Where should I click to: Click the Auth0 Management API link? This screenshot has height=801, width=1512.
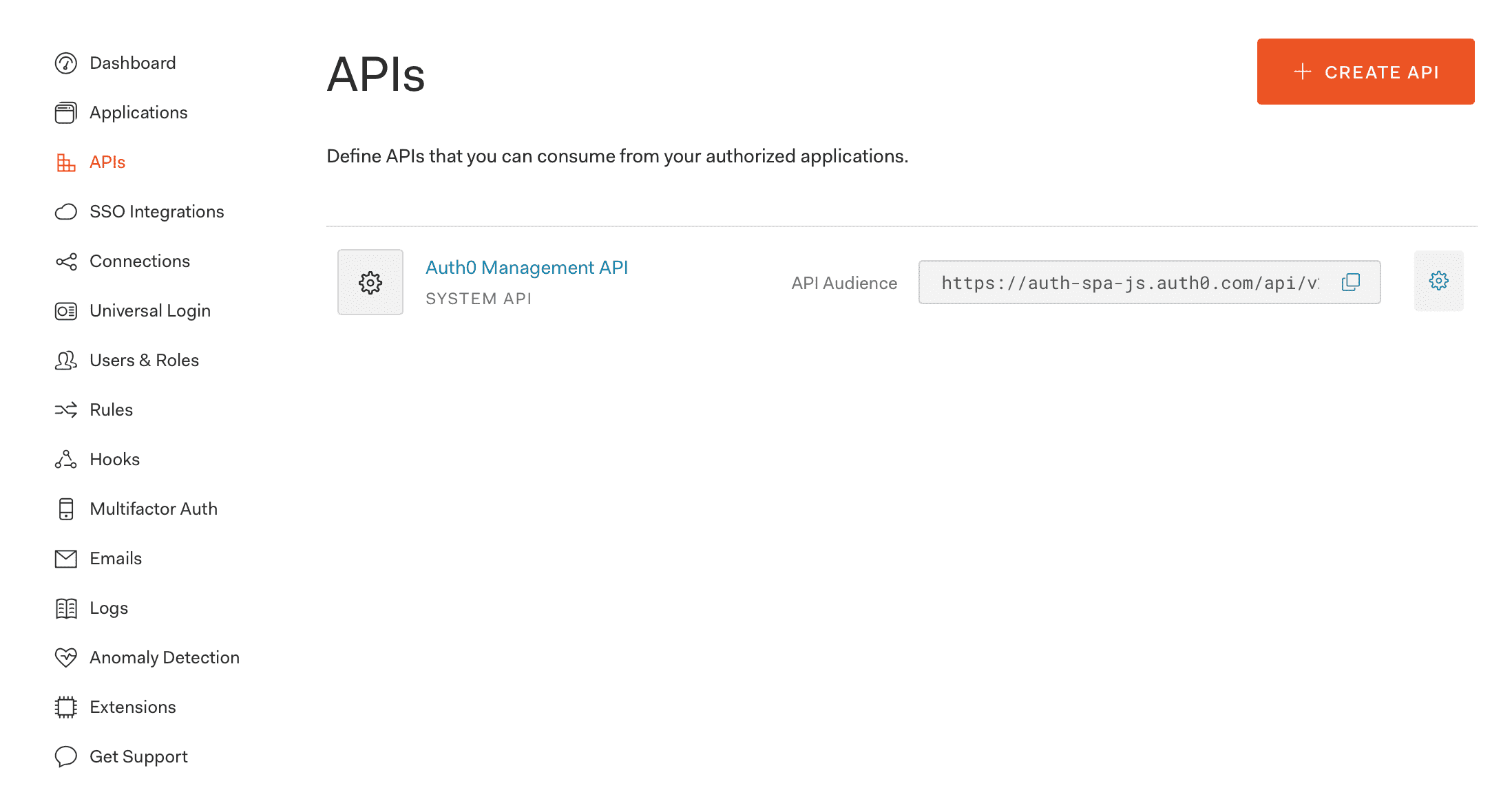pyautogui.click(x=527, y=267)
